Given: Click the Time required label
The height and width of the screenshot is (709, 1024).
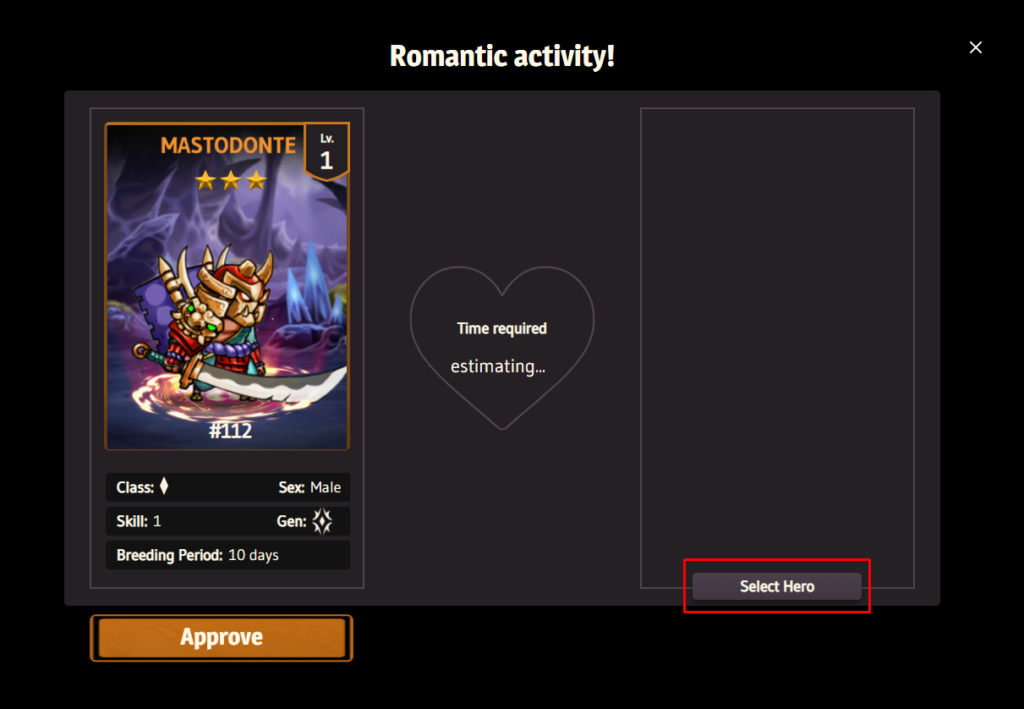Looking at the screenshot, I should 502,328.
